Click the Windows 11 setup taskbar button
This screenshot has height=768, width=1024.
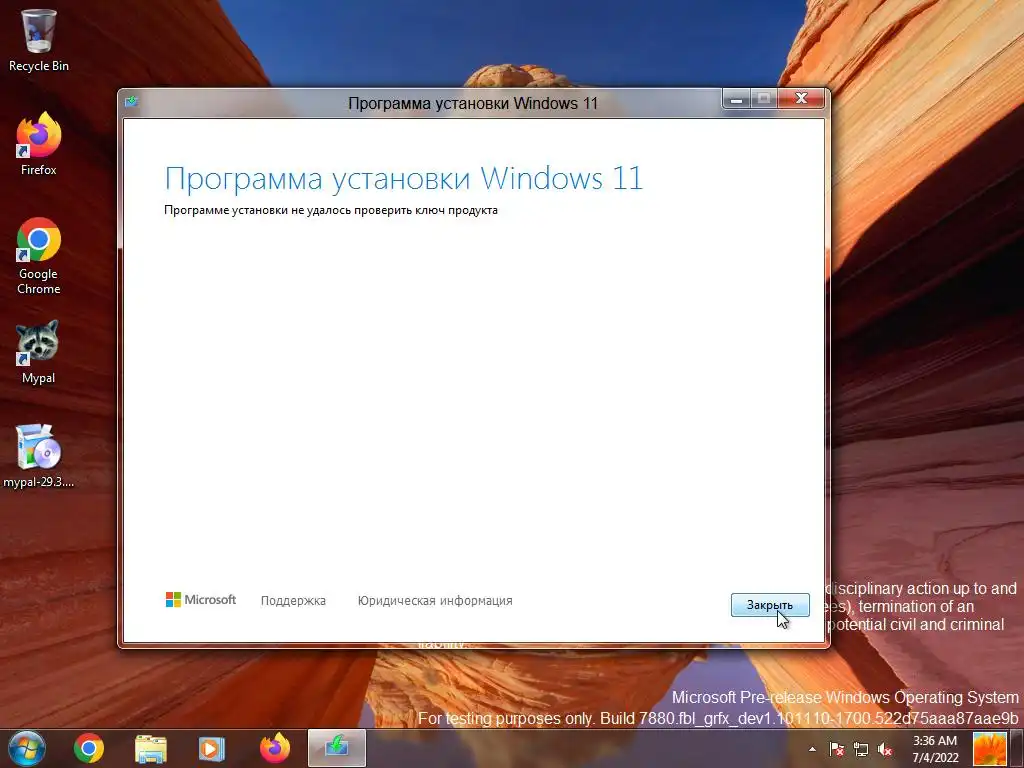pyautogui.click(x=337, y=748)
